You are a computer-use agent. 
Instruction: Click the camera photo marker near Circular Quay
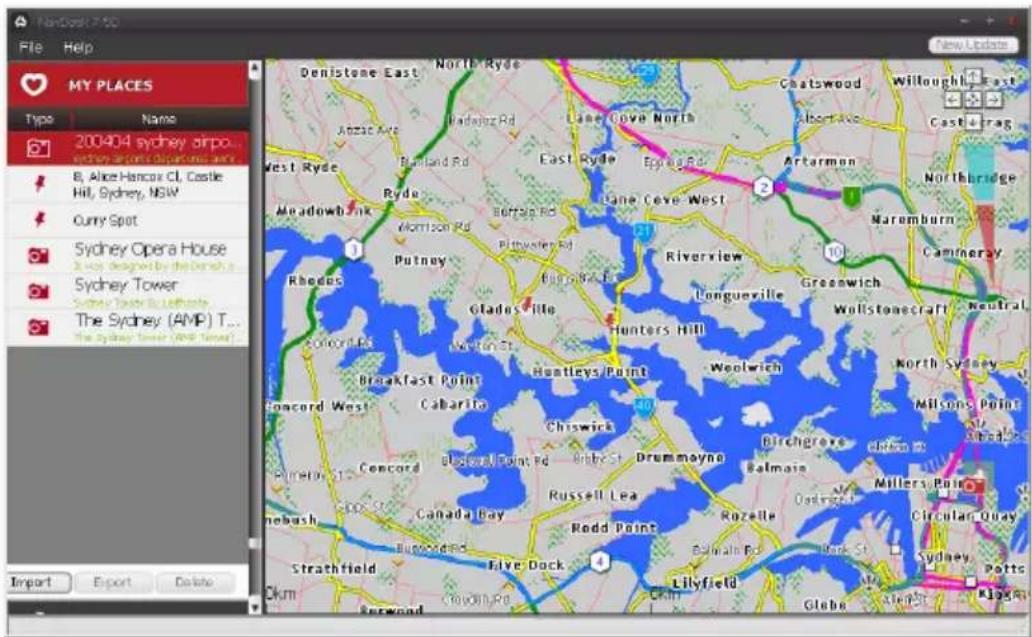(x=973, y=486)
